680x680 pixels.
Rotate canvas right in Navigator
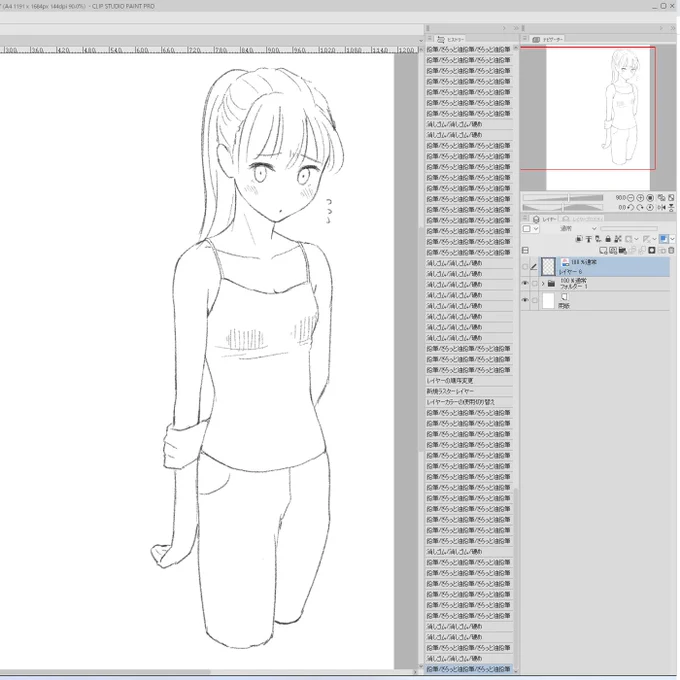[x=640, y=208]
